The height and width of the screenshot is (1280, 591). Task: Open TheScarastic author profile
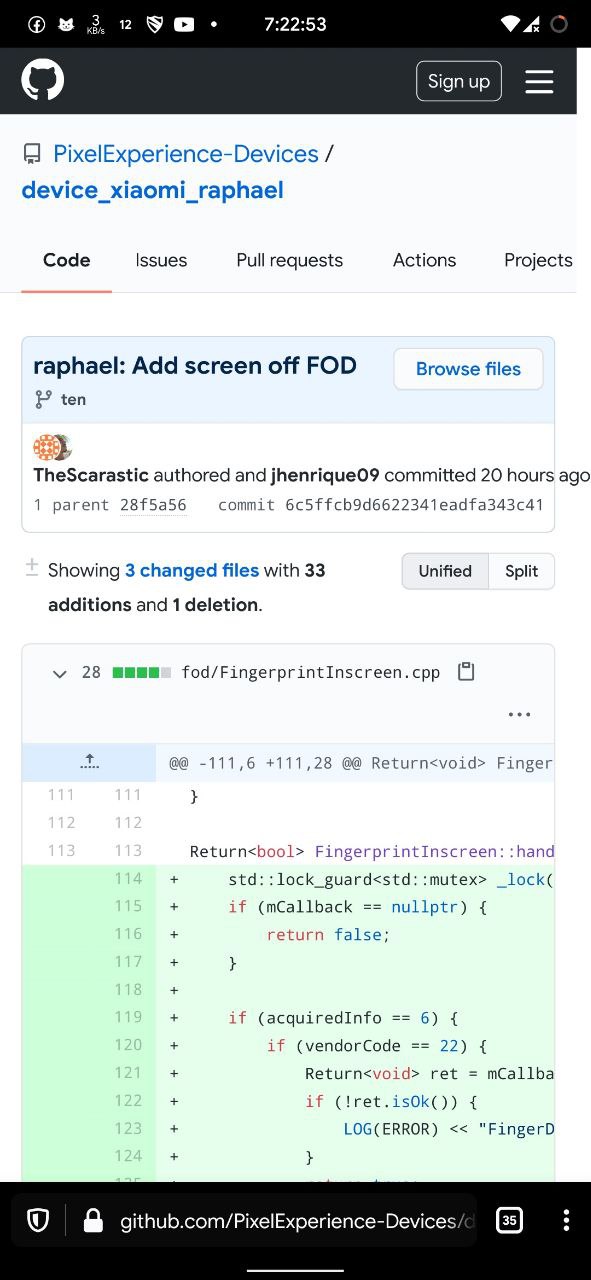pyautogui.click(x=91, y=475)
